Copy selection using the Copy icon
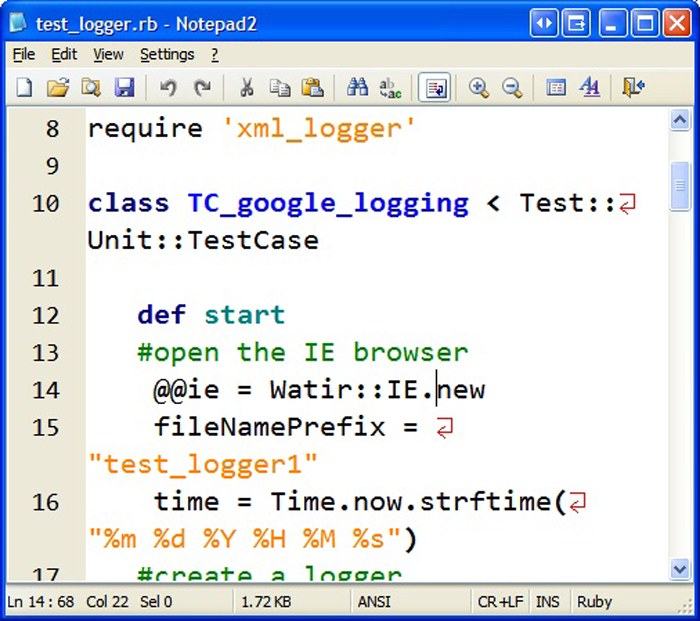Image resolution: width=700 pixels, height=621 pixels. [280, 87]
